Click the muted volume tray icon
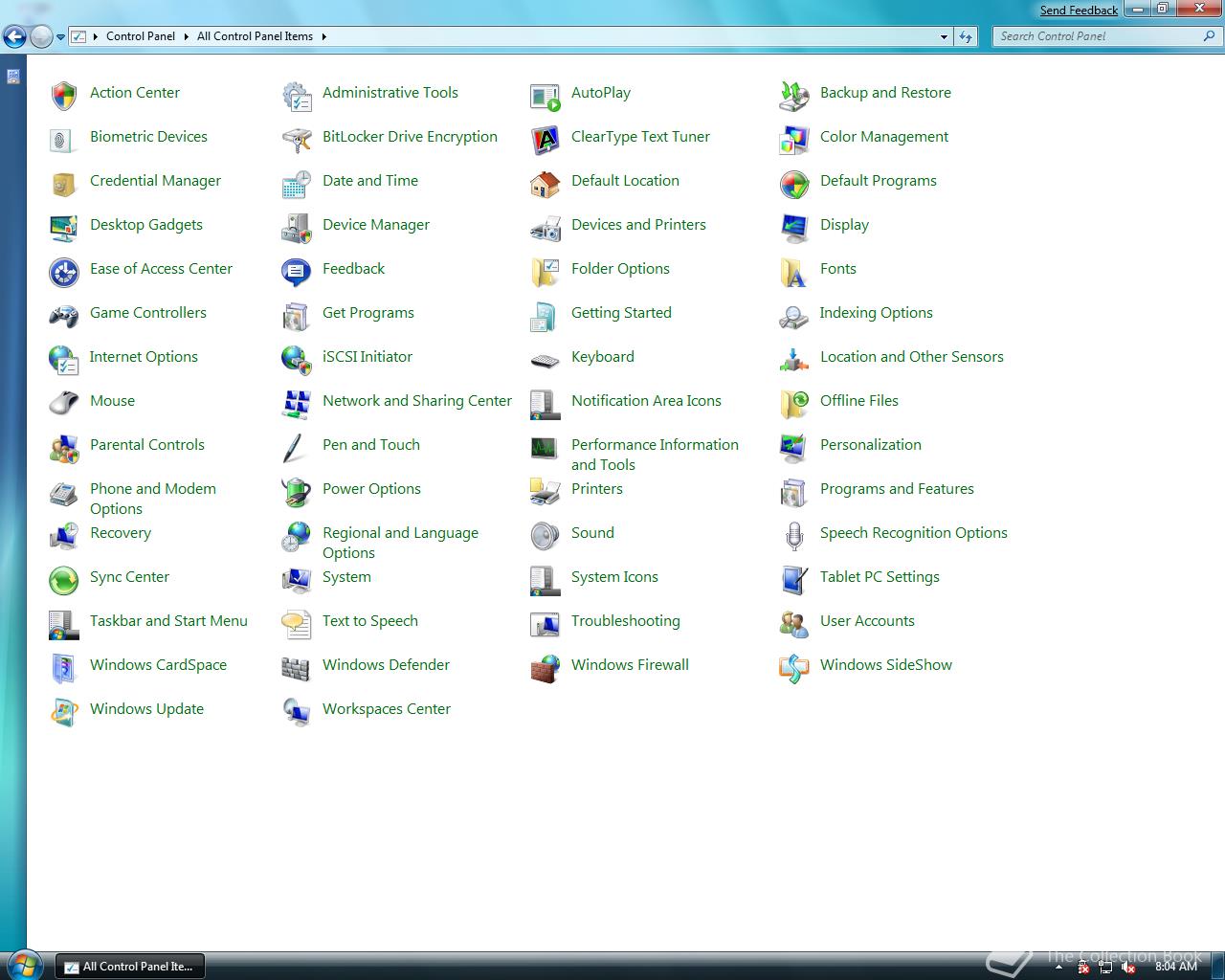 click(x=1127, y=968)
